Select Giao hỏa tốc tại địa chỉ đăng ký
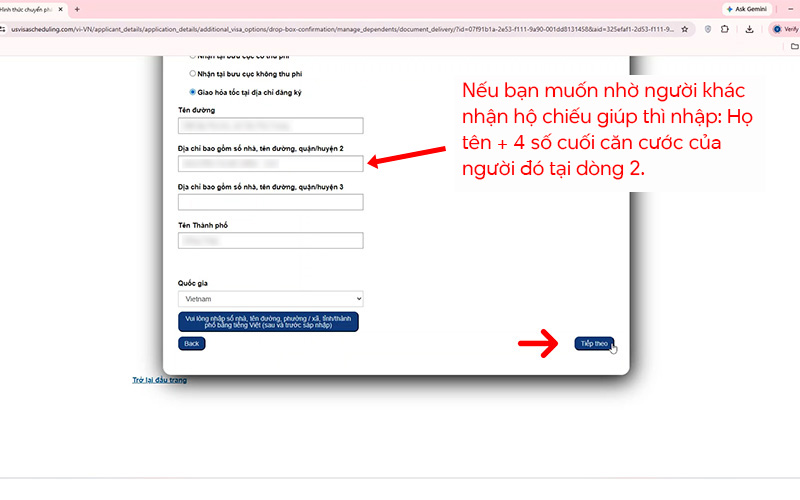This screenshot has width=800, height=500. tap(192, 92)
